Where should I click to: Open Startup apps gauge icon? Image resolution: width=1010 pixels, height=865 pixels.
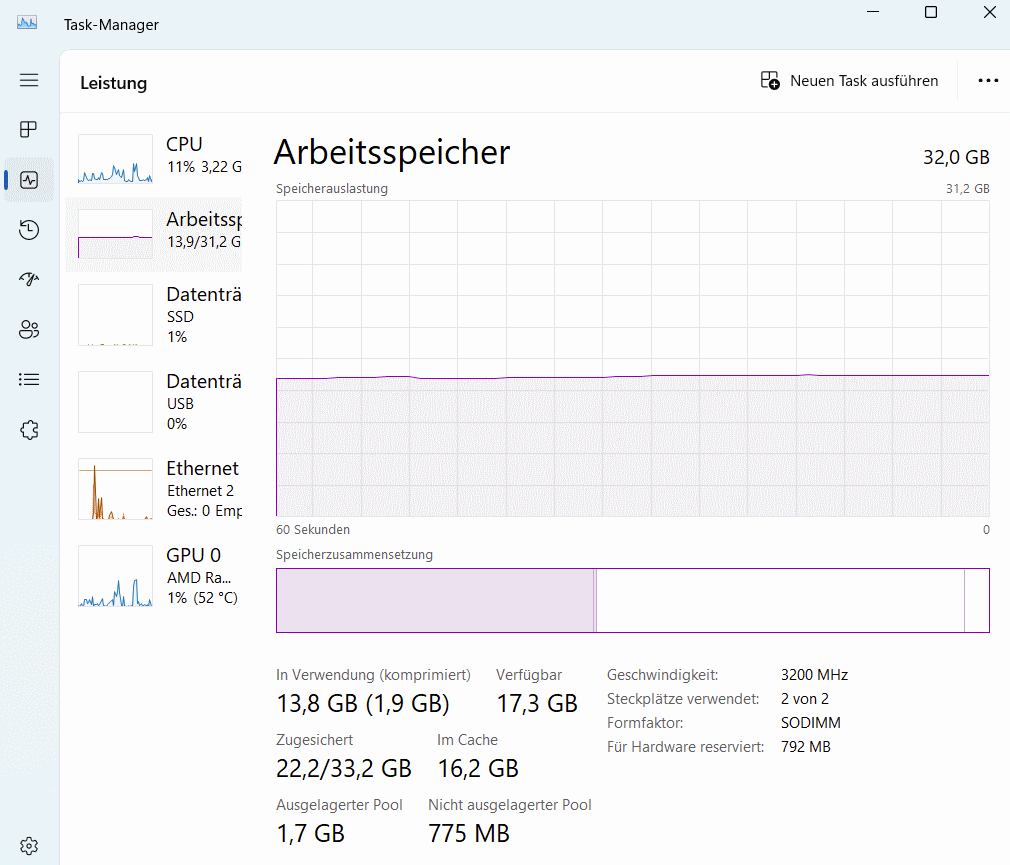29,280
